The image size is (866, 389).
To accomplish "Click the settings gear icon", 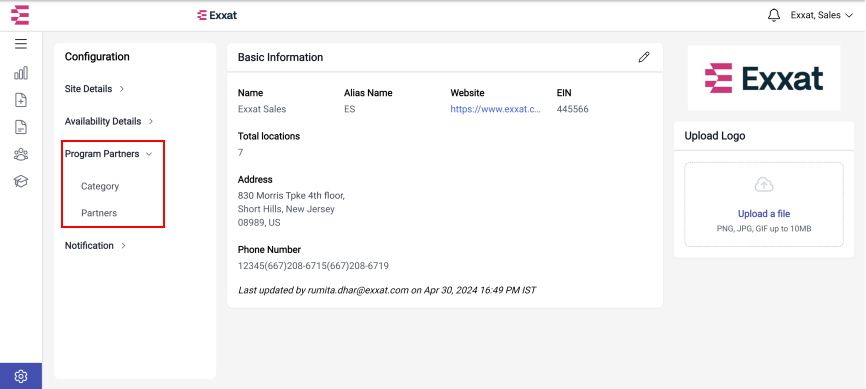I will click(21, 376).
